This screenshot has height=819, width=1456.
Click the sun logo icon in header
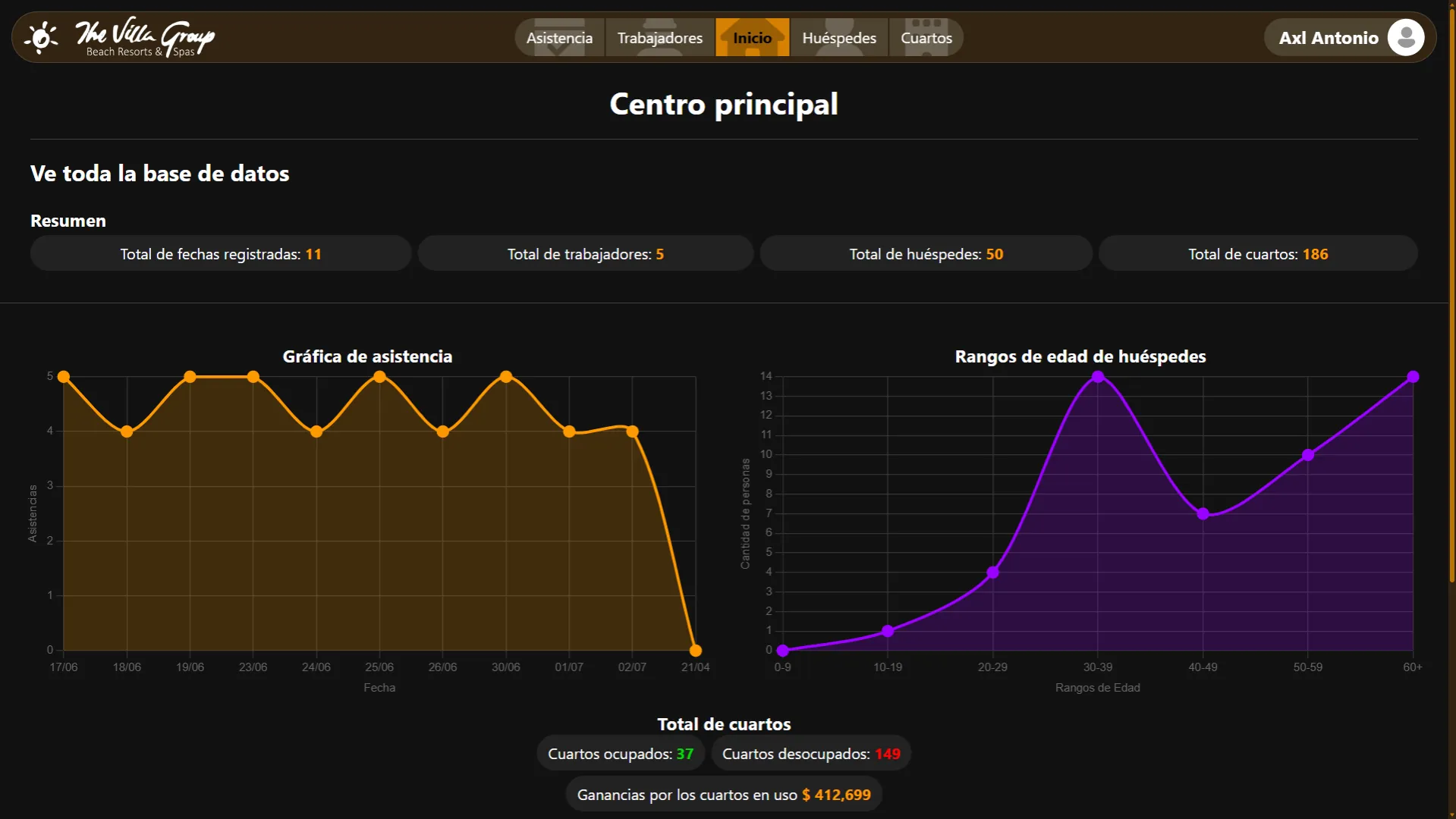coord(42,37)
